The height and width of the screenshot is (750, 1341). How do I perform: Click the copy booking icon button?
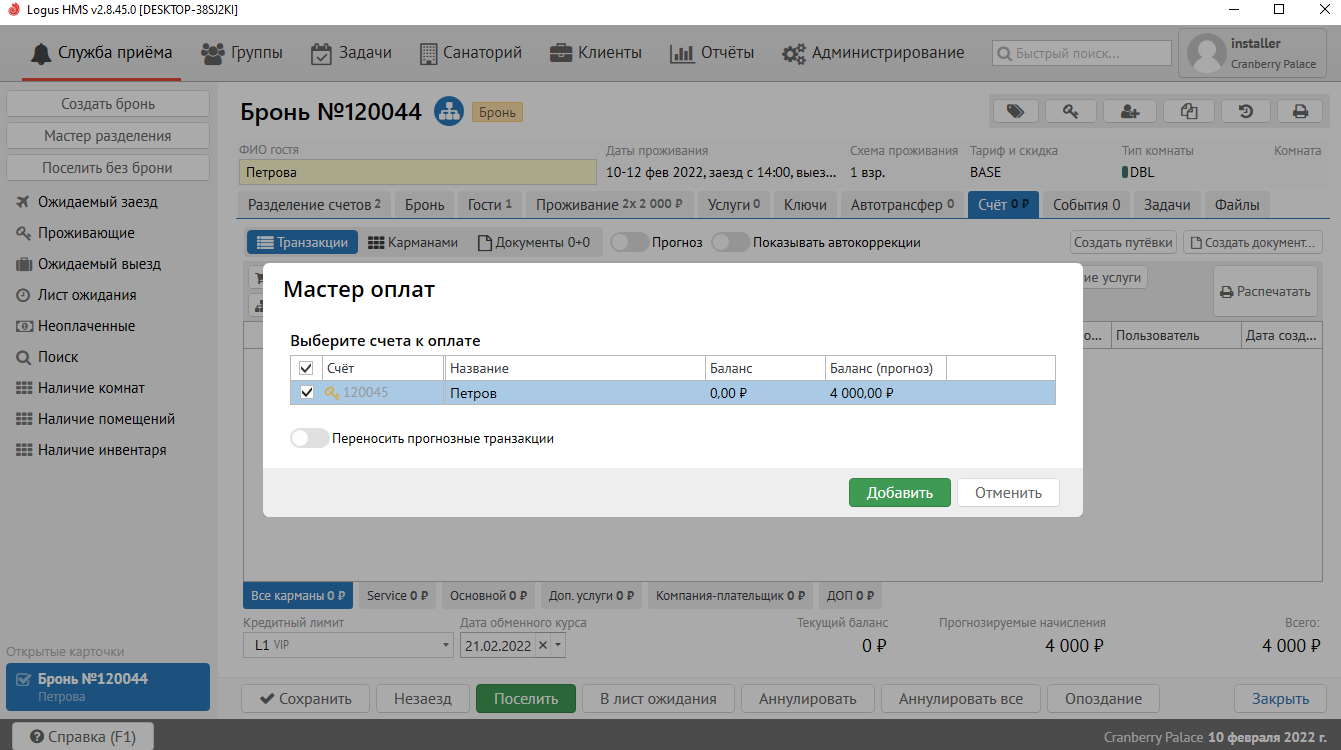pos(1188,111)
